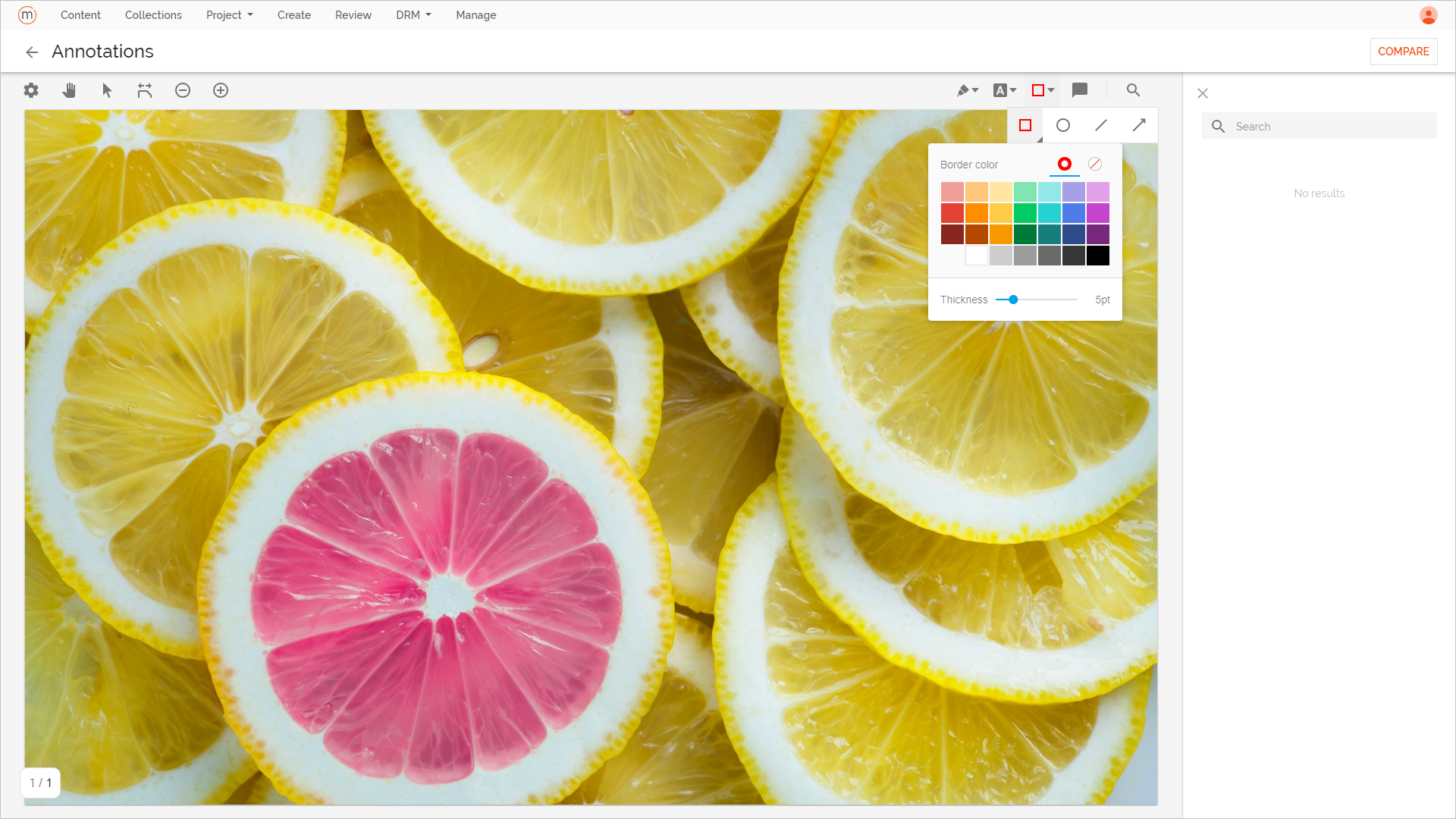Pick the light pink color swatch
The height and width of the screenshot is (819, 1456).
click(952, 192)
